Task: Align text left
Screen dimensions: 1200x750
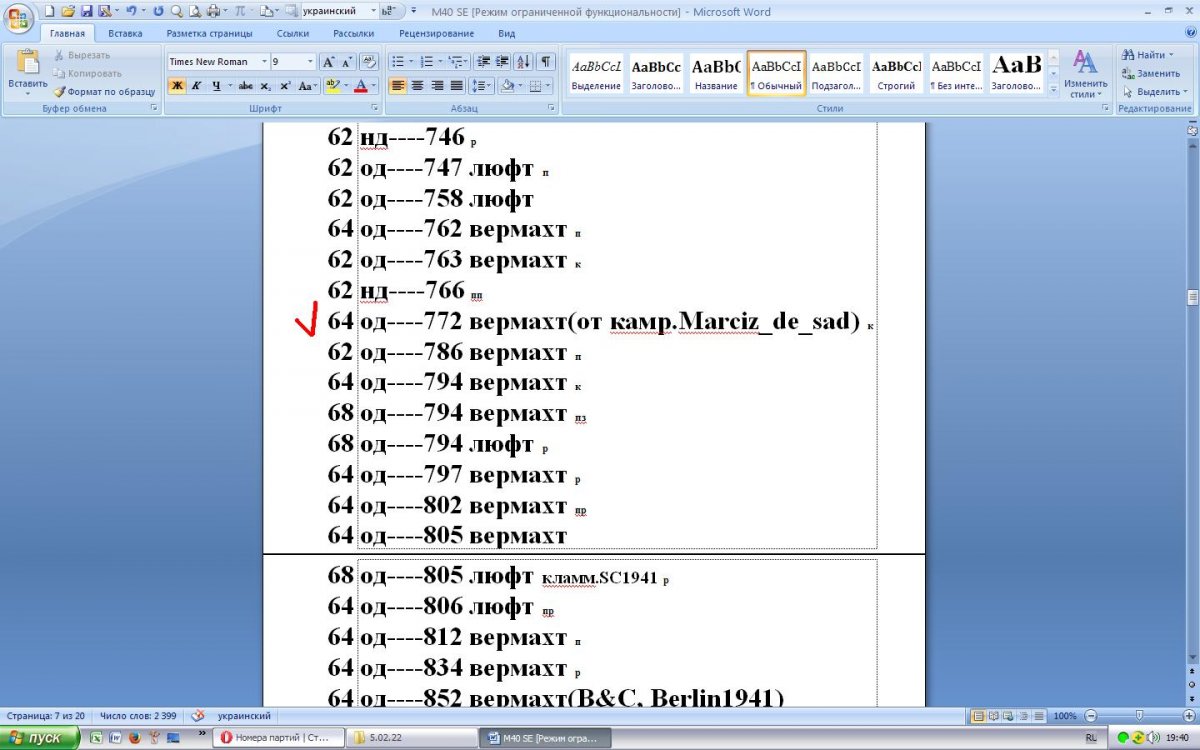Action: pos(397,86)
